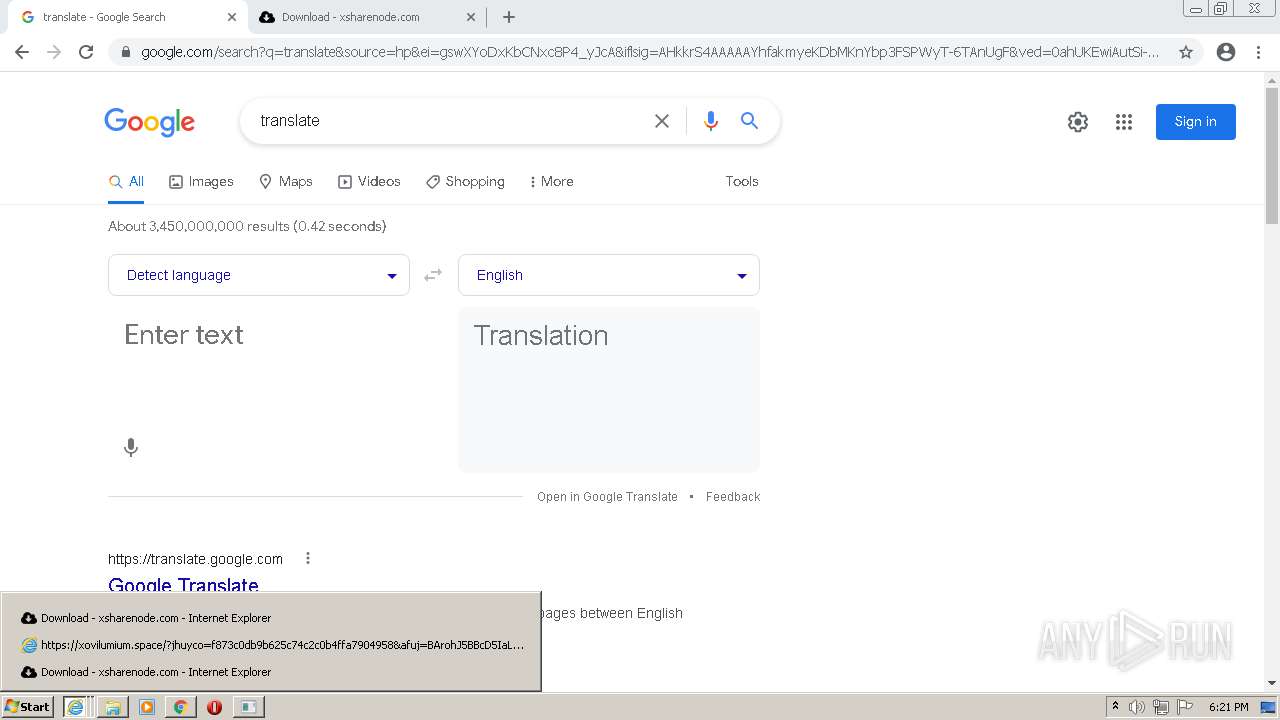This screenshot has width=1280, height=720.
Task: Click the translate search query field
Action: coord(450,121)
